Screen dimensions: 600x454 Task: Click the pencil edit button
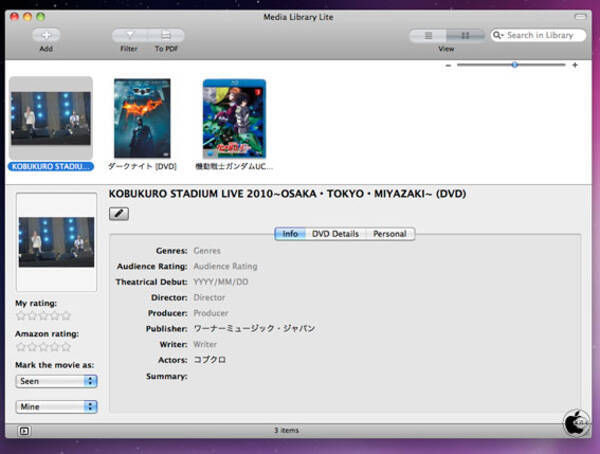coord(119,213)
